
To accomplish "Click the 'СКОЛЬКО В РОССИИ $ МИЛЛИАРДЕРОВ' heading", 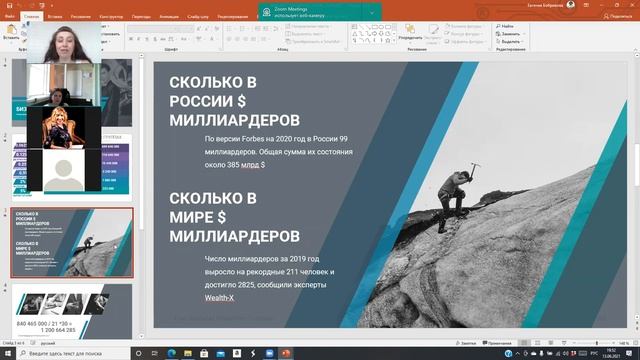I will (235, 101).
